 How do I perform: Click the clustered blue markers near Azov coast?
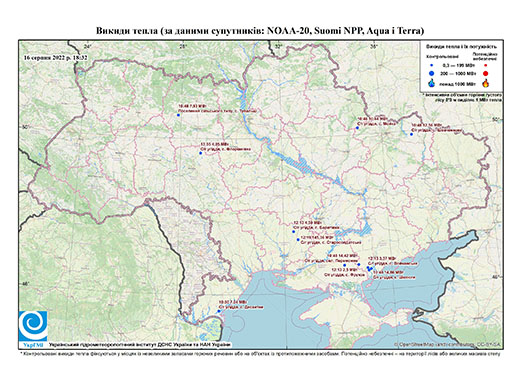coord(369,268)
